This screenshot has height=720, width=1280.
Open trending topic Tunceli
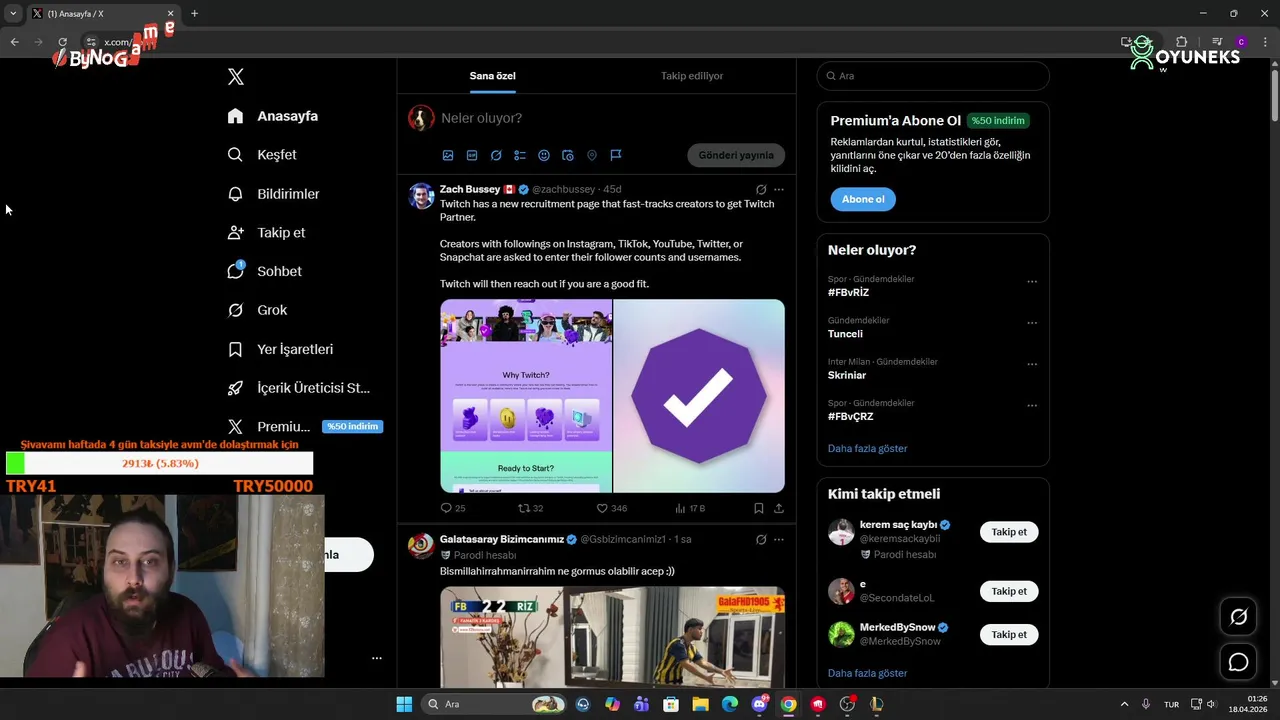click(845, 334)
